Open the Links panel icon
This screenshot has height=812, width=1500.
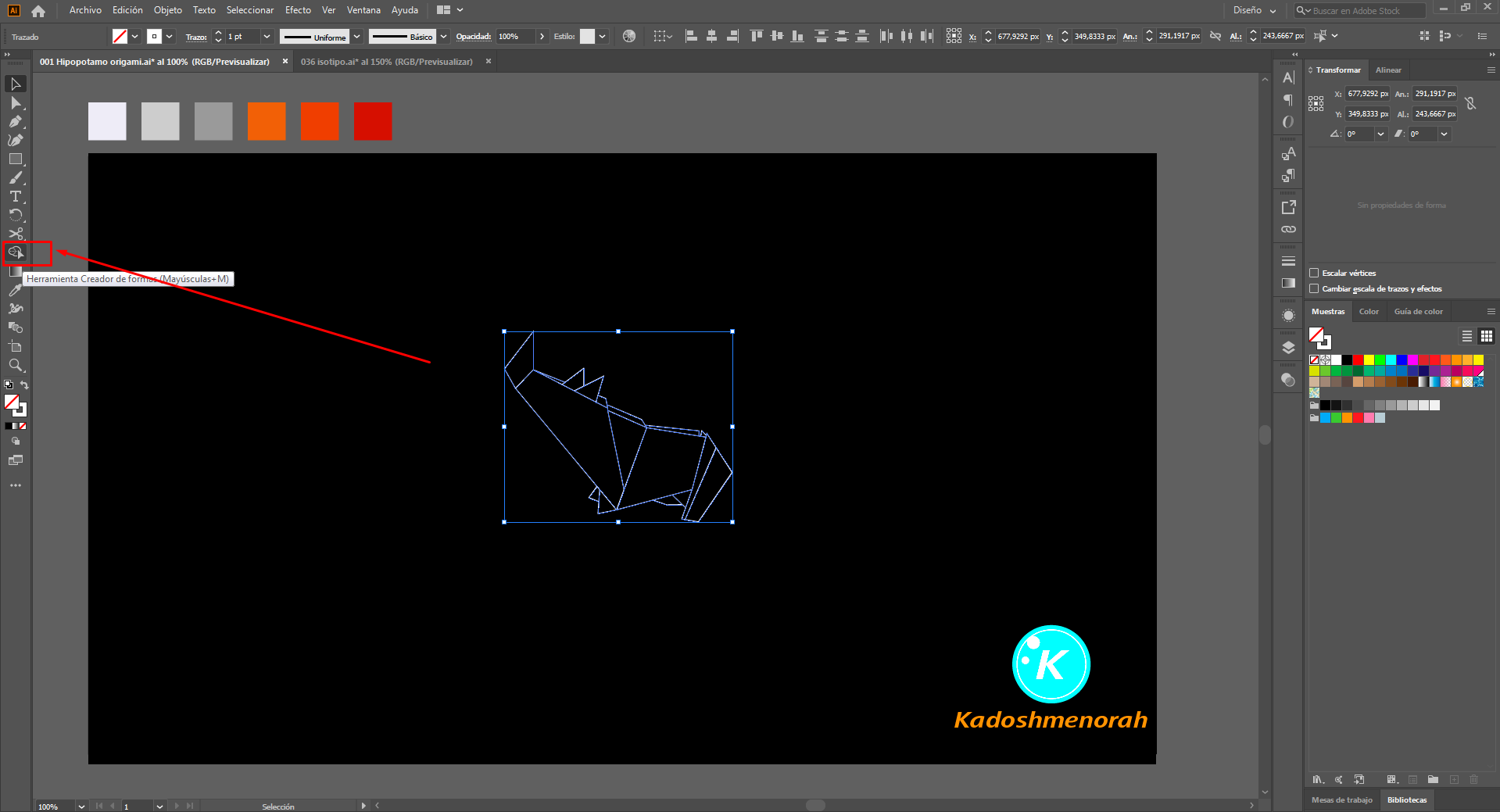(1288, 229)
